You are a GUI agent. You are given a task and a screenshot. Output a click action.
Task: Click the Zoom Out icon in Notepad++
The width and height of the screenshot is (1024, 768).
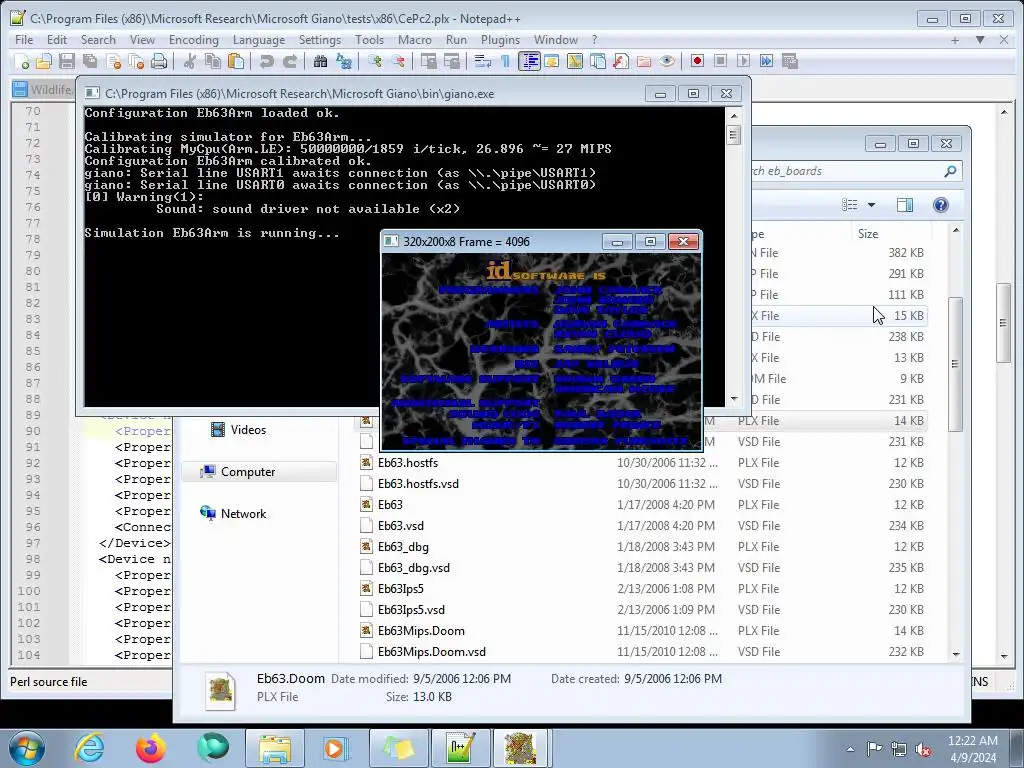tap(398, 61)
